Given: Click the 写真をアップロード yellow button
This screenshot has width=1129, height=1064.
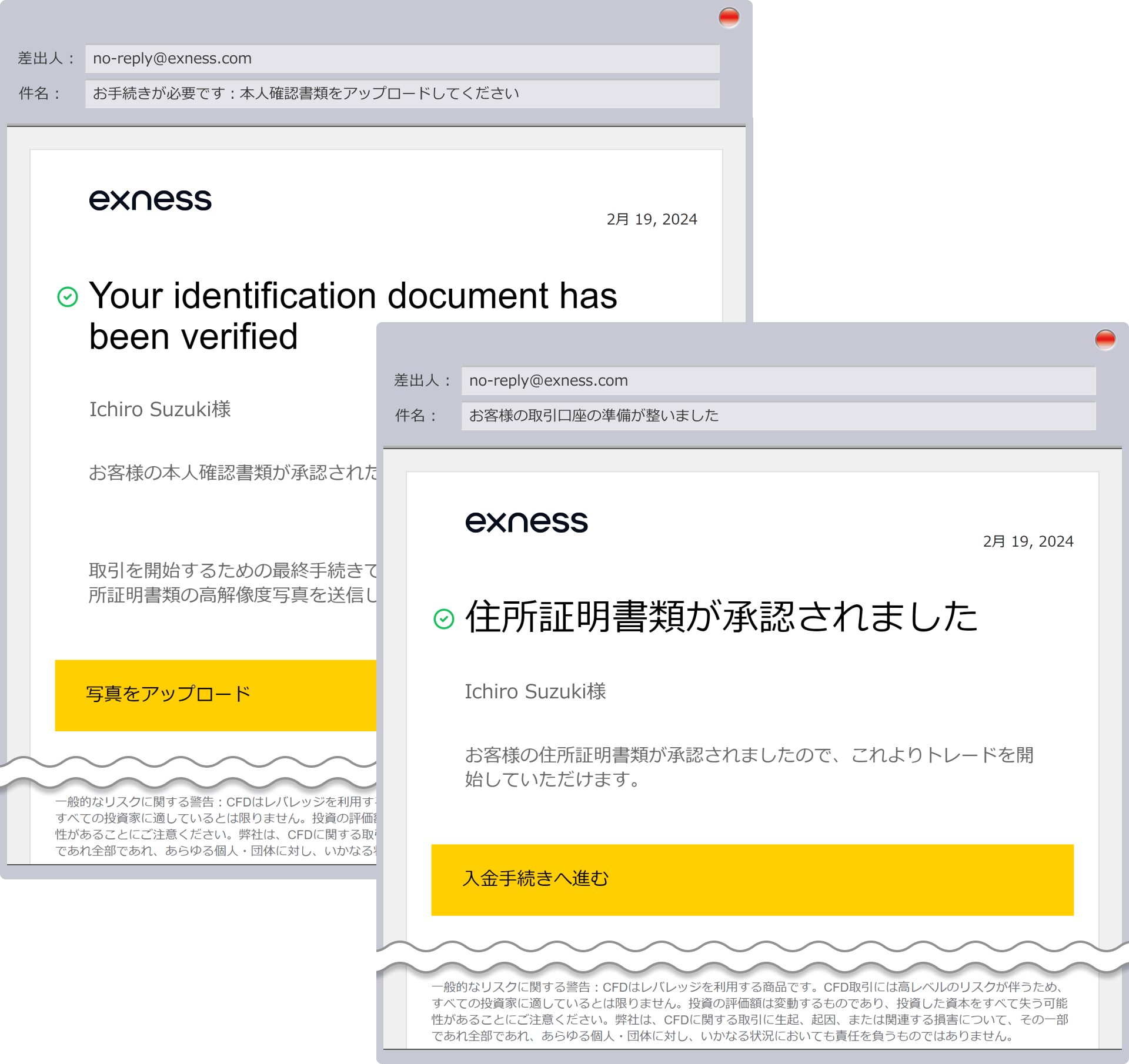Looking at the screenshot, I should (x=216, y=695).
